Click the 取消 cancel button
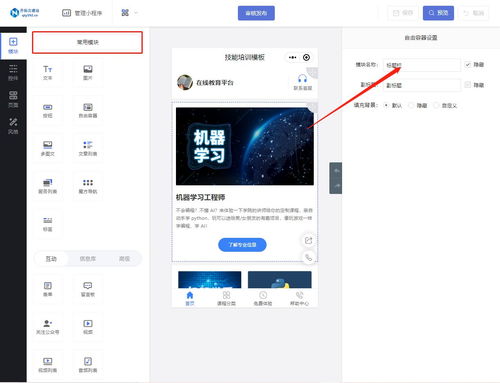The width and height of the screenshot is (500, 383). pos(474,13)
